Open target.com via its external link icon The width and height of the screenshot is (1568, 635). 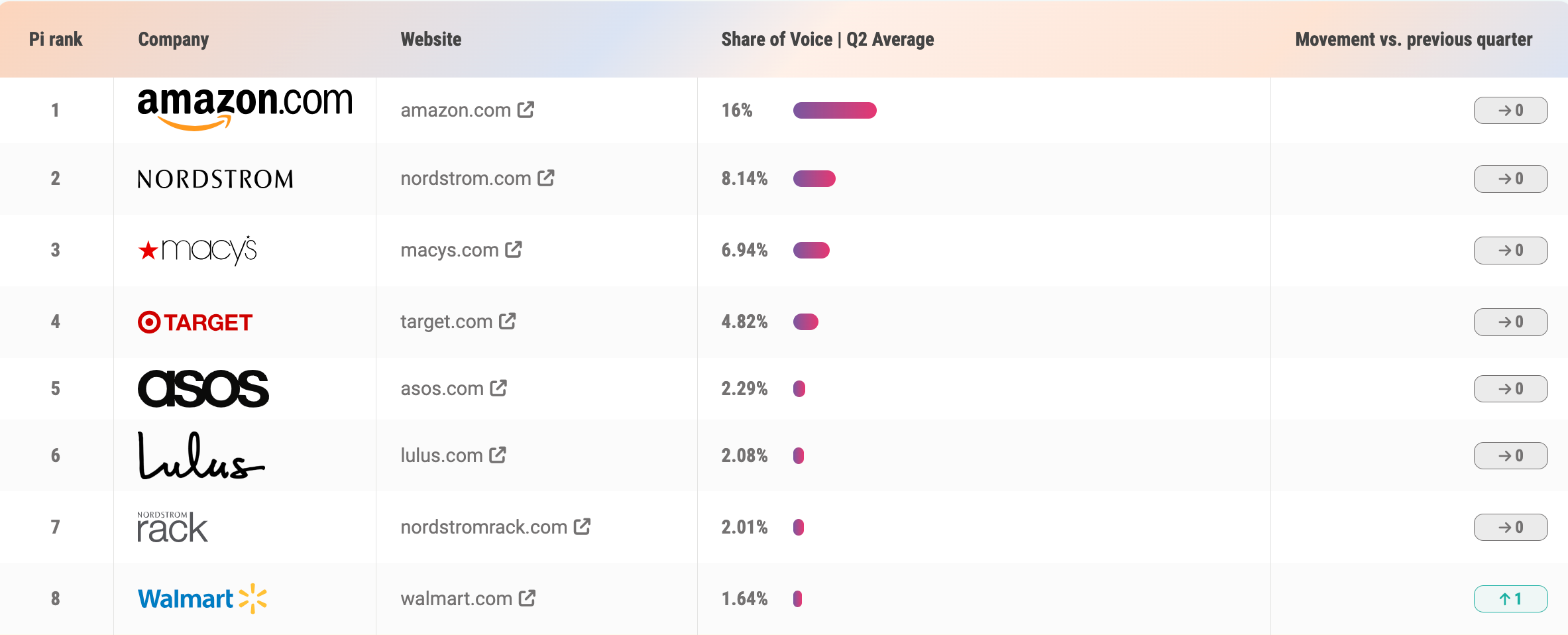(x=508, y=321)
